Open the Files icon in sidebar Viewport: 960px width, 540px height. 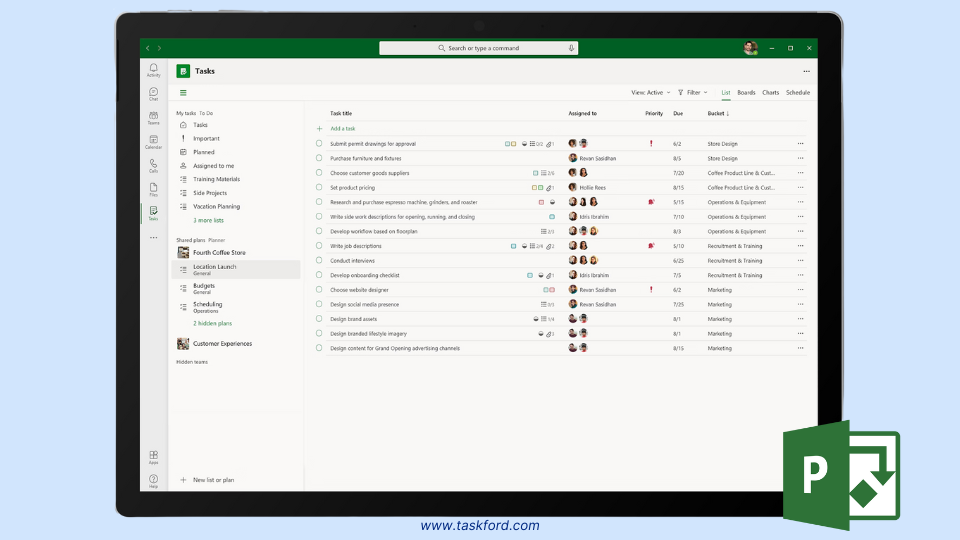[x=153, y=188]
